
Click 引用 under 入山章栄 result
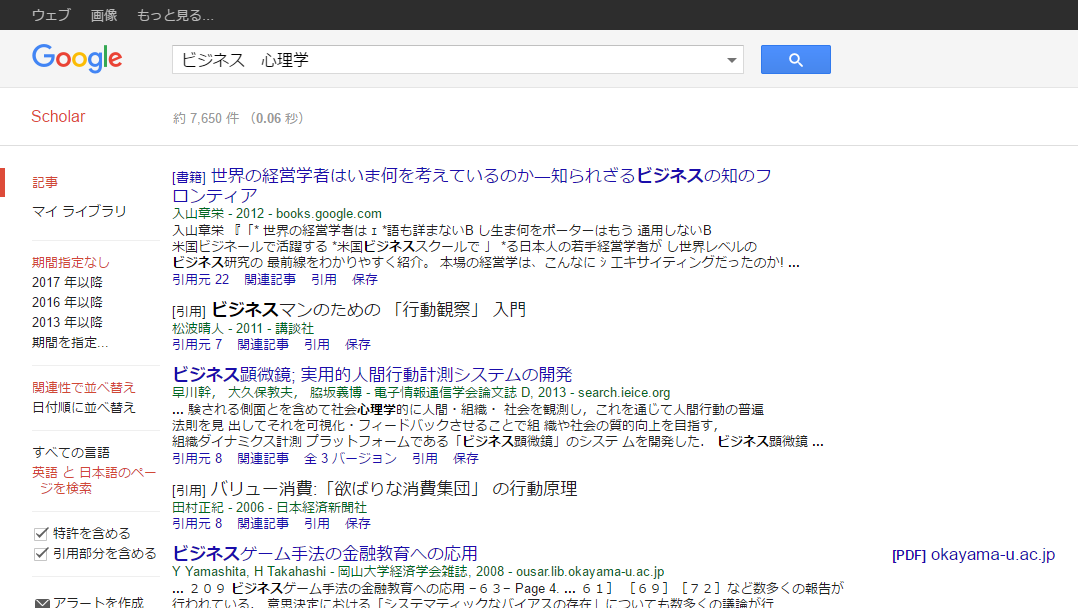(324, 279)
